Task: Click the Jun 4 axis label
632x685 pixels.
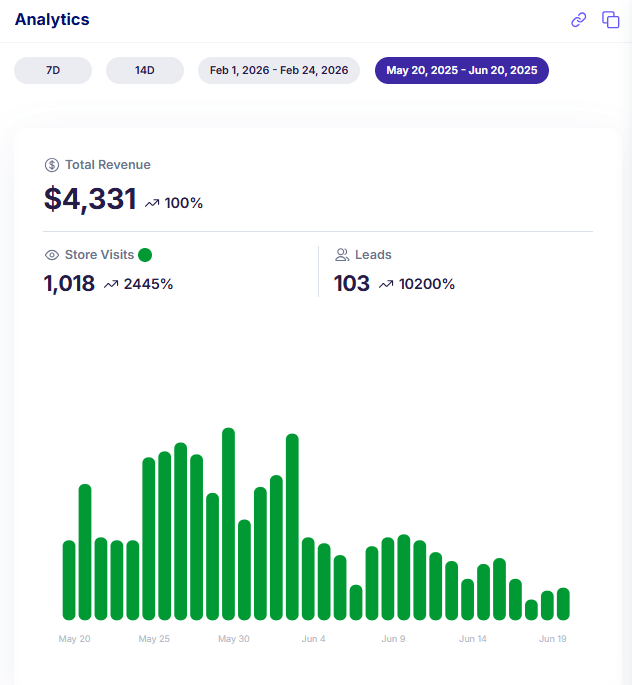Action: [x=314, y=639]
